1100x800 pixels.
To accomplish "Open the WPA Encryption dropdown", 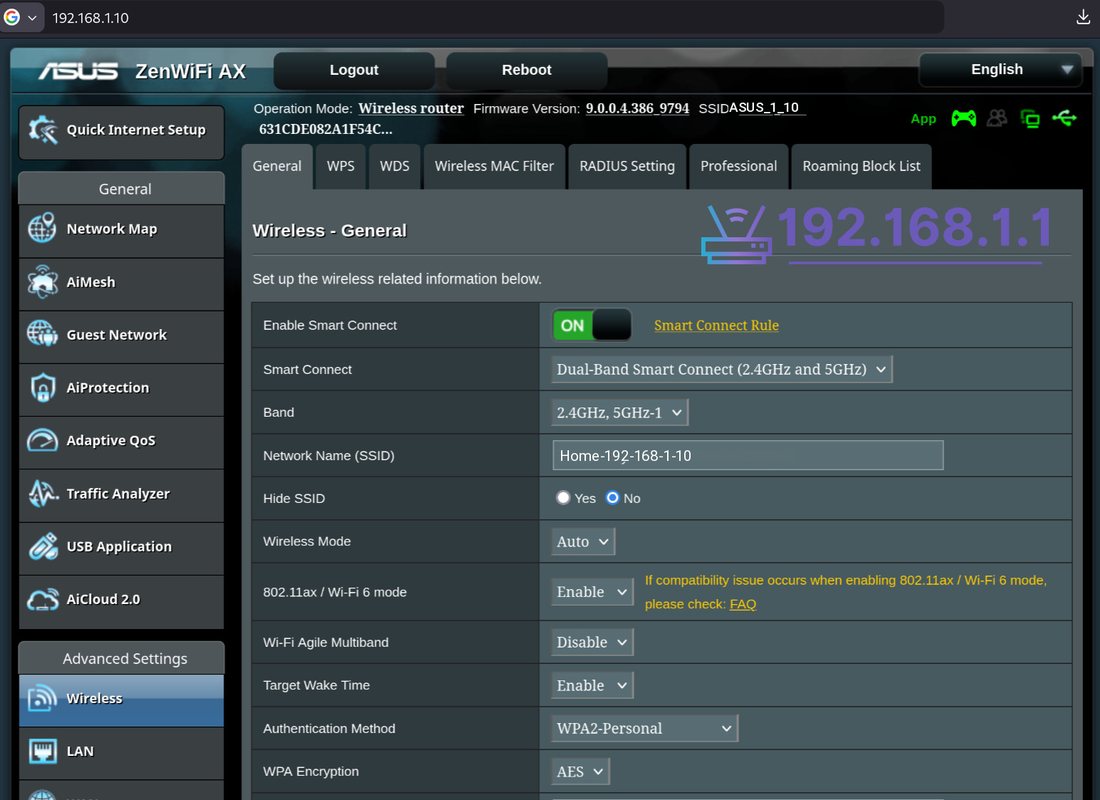I will [x=580, y=771].
